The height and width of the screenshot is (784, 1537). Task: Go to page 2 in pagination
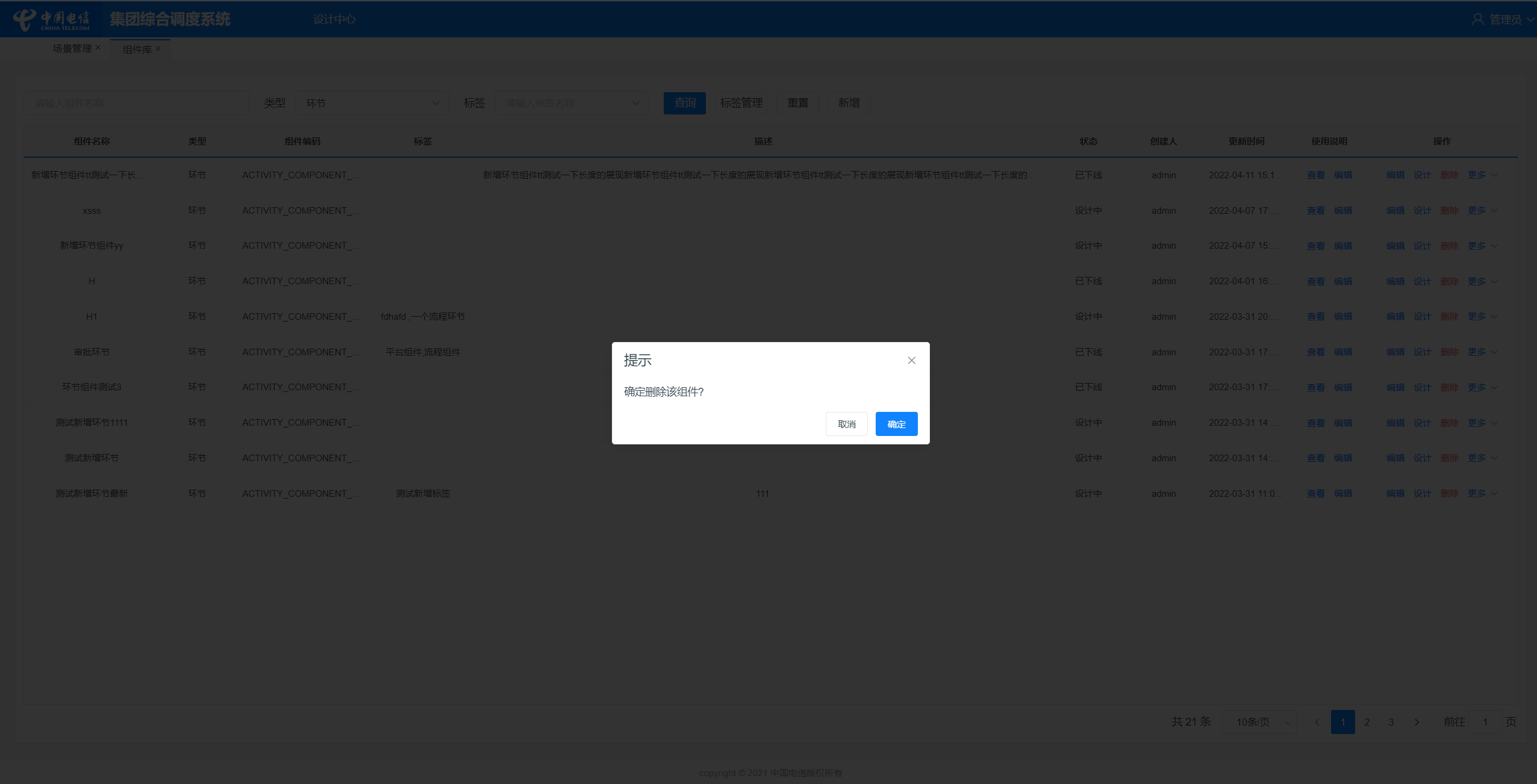pyautogui.click(x=1367, y=722)
